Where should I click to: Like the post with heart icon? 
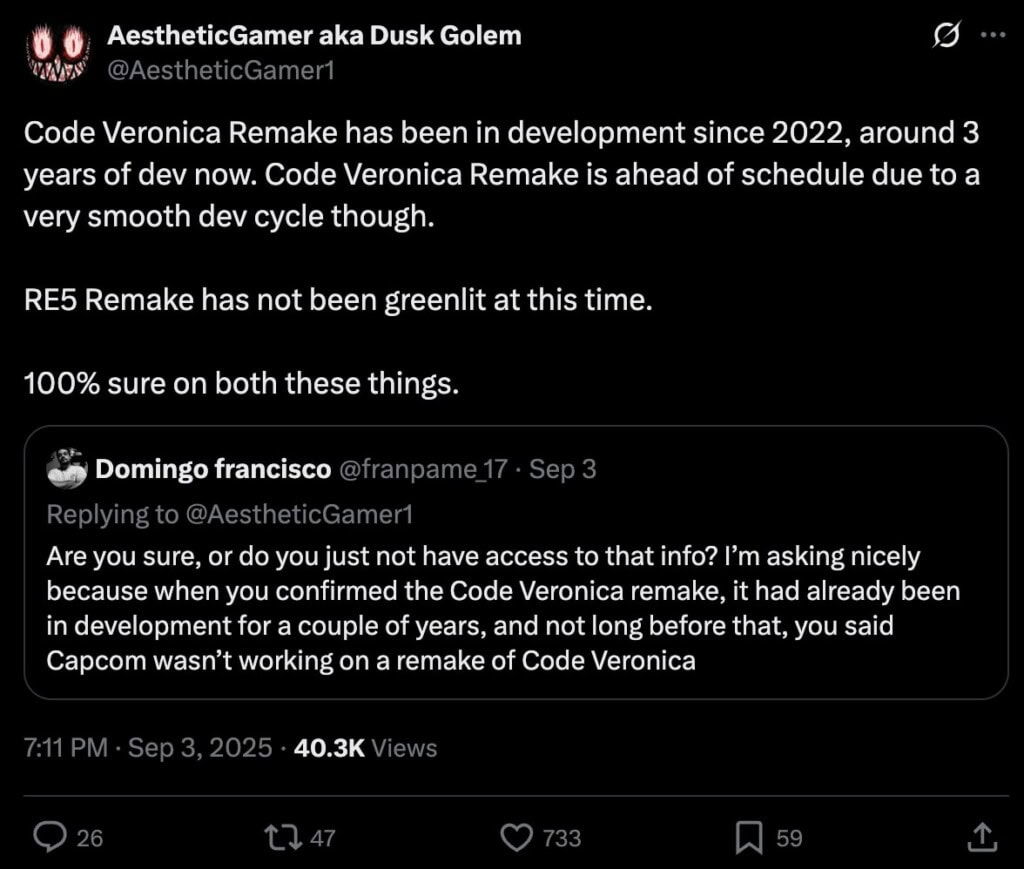tap(517, 838)
